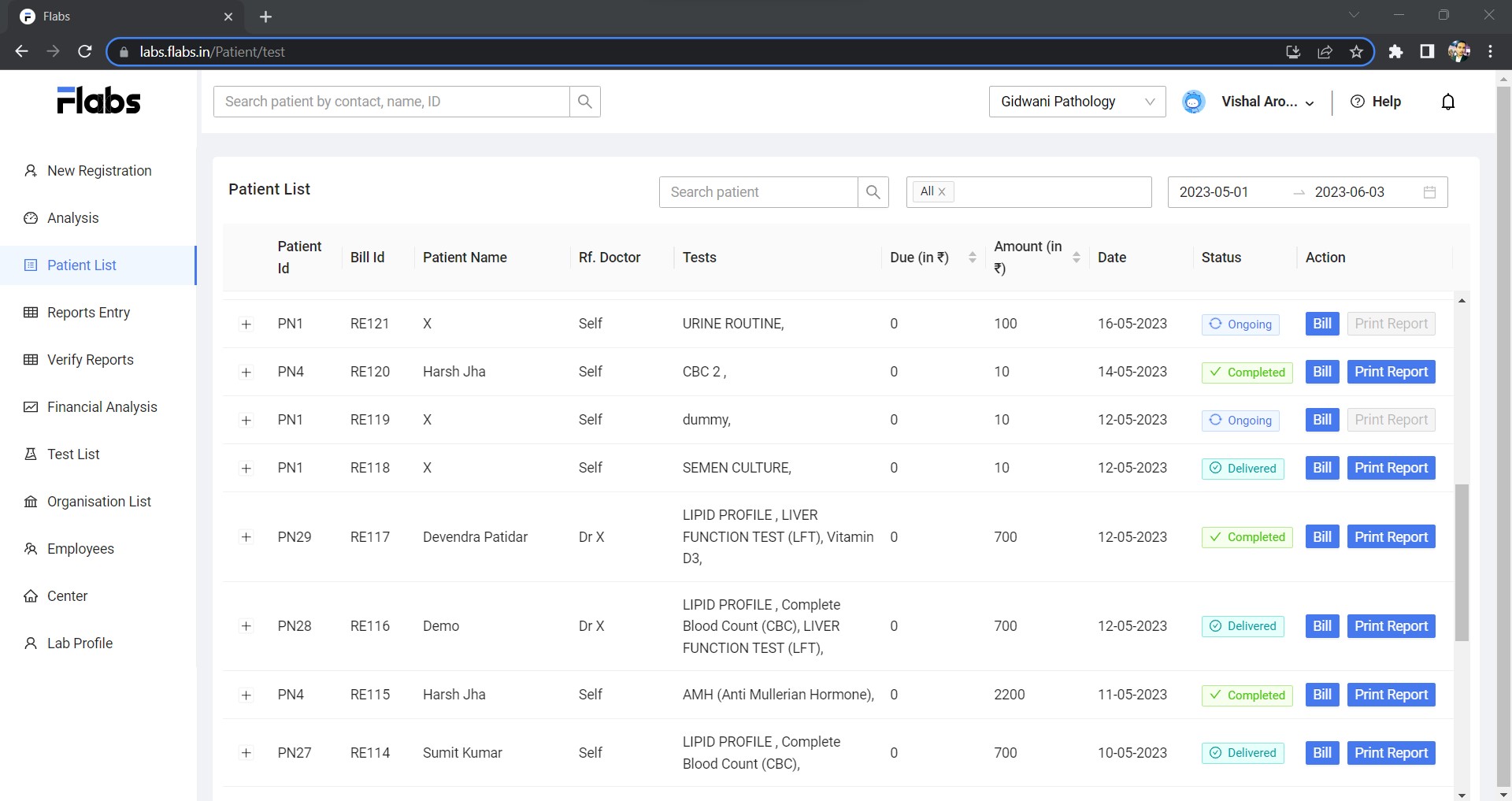Open the Test List sidebar item

point(72,454)
